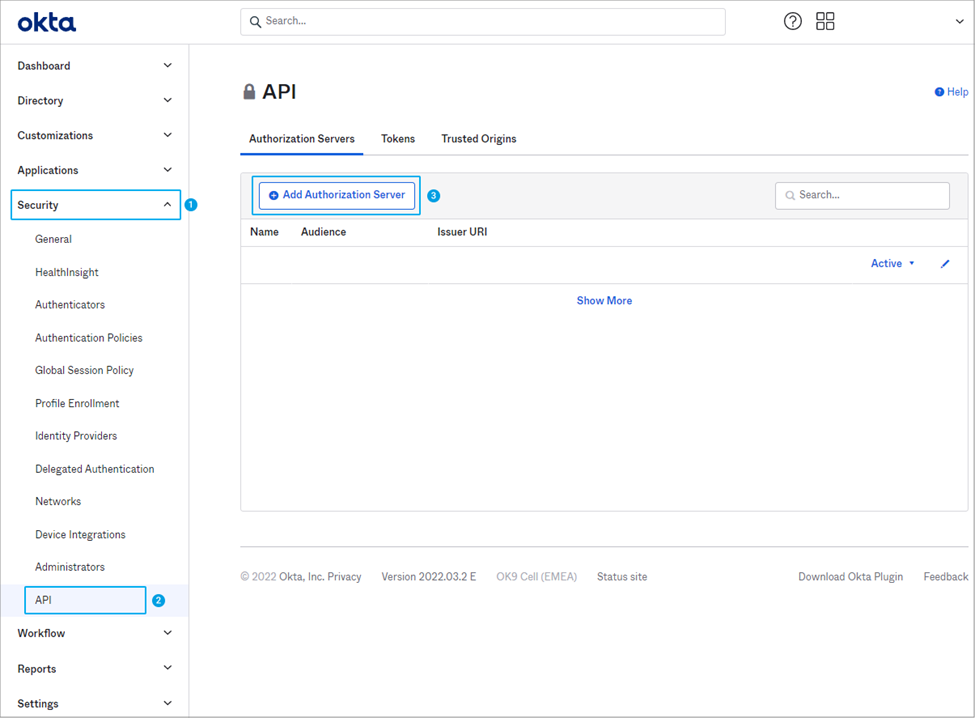
Task: Click the Version 2022.03.2 E link
Action: tap(428, 577)
